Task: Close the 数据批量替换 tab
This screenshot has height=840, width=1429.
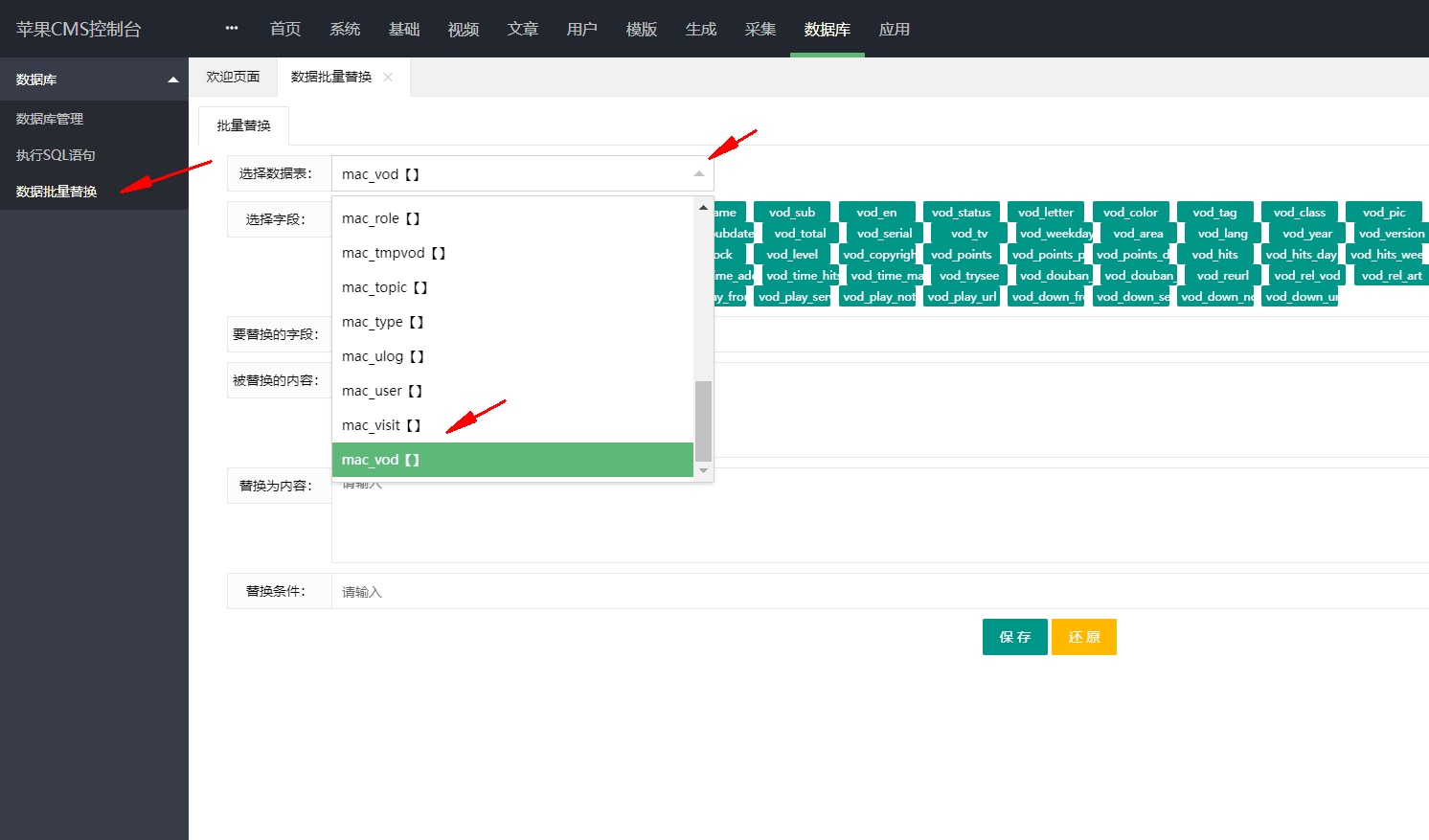Action: [x=388, y=78]
